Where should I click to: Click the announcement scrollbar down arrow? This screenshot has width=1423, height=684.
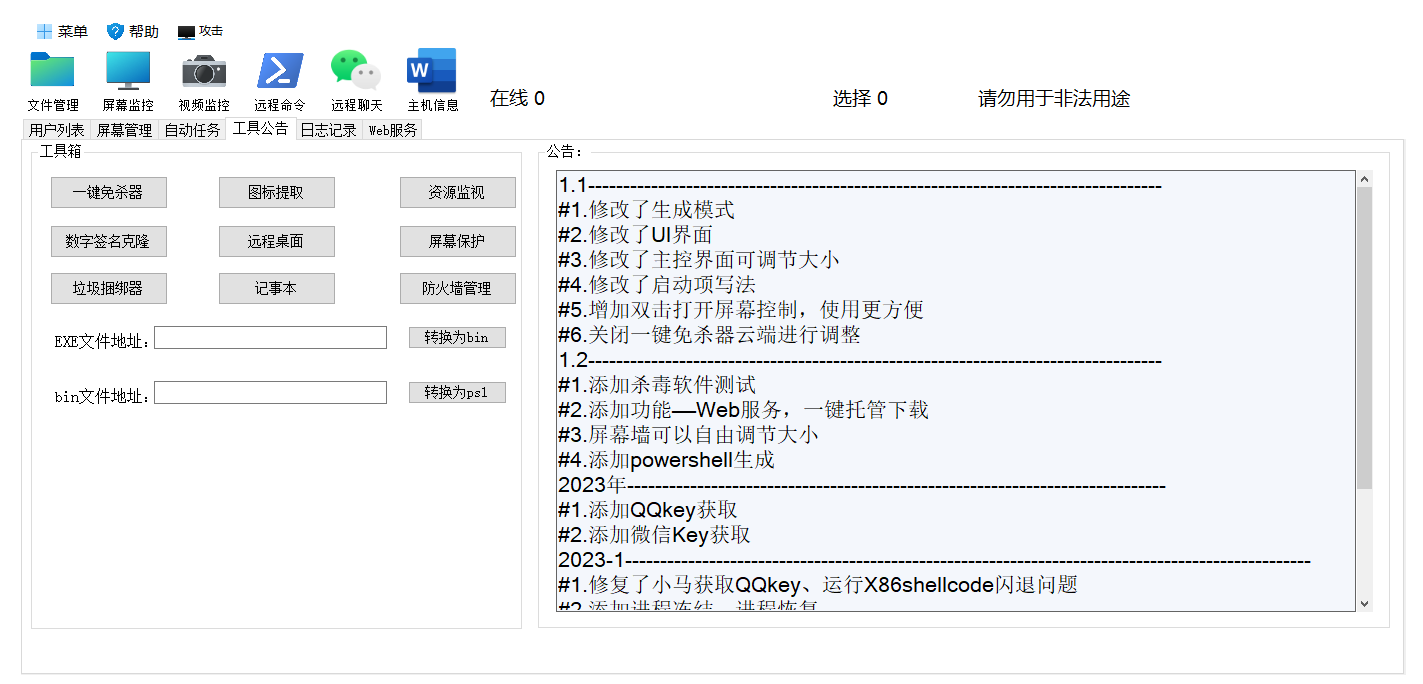pyautogui.click(x=1364, y=603)
